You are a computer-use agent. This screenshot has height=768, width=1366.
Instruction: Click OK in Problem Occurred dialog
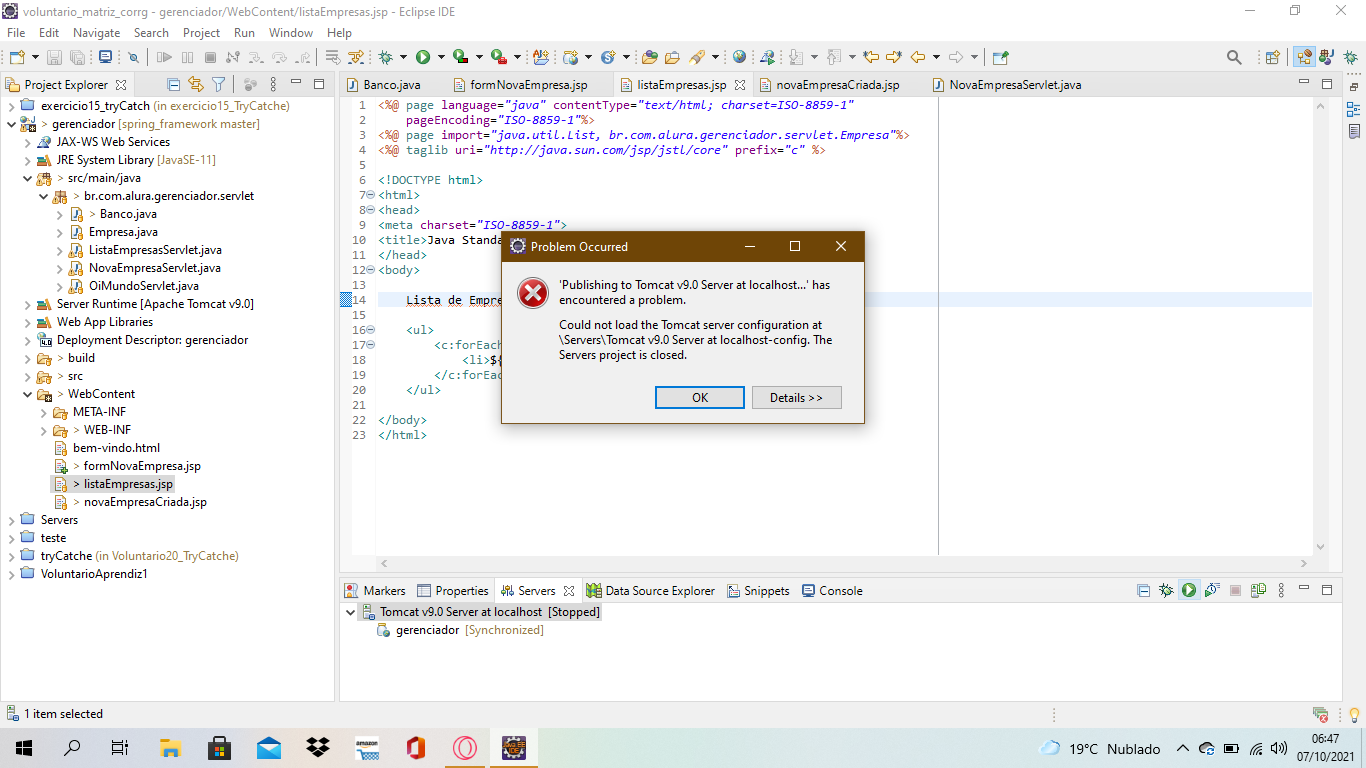click(x=700, y=398)
